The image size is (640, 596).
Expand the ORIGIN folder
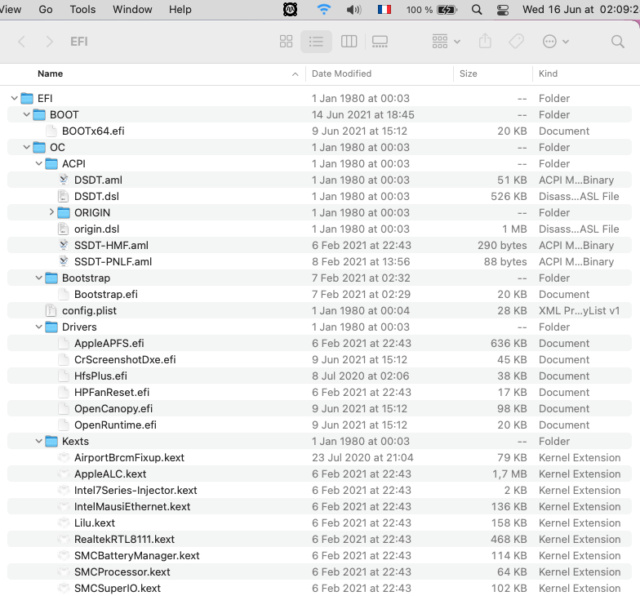click(51, 212)
